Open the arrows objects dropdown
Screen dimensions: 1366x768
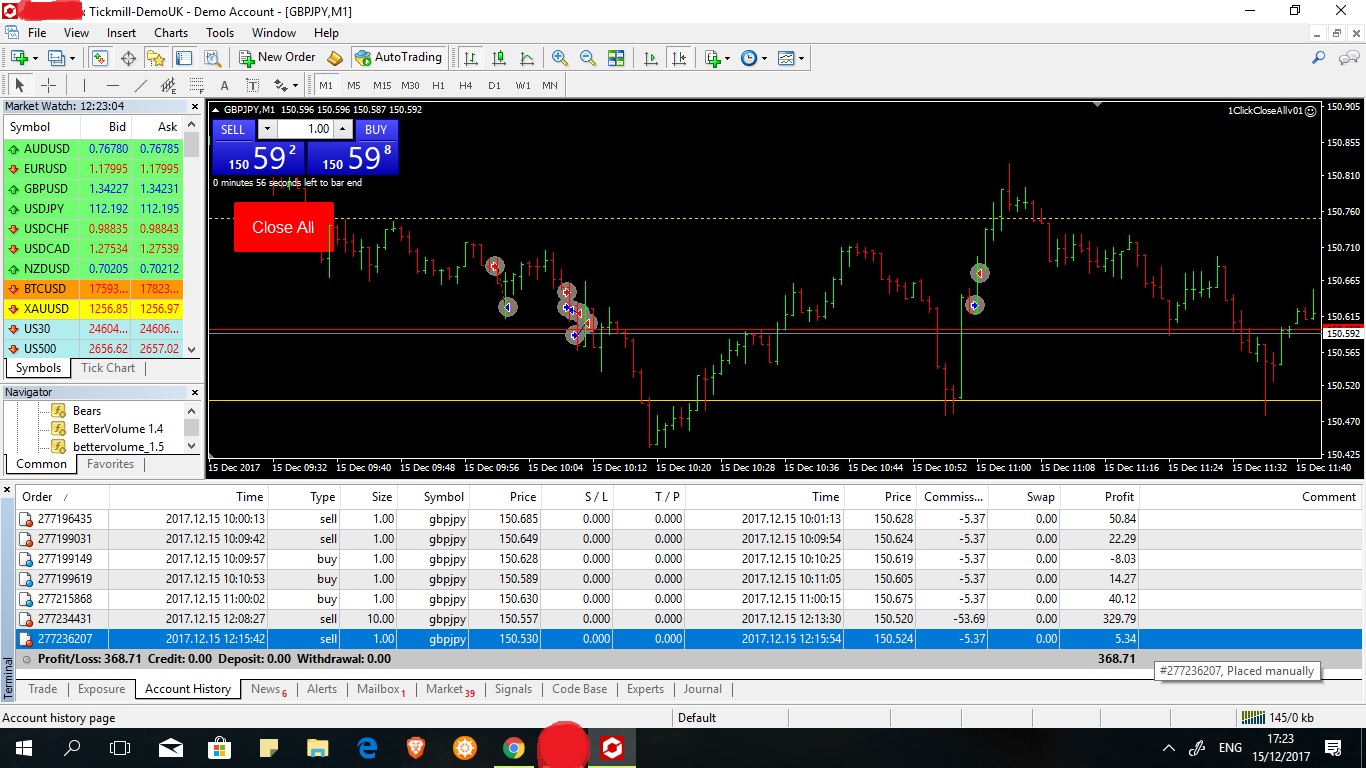294,86
